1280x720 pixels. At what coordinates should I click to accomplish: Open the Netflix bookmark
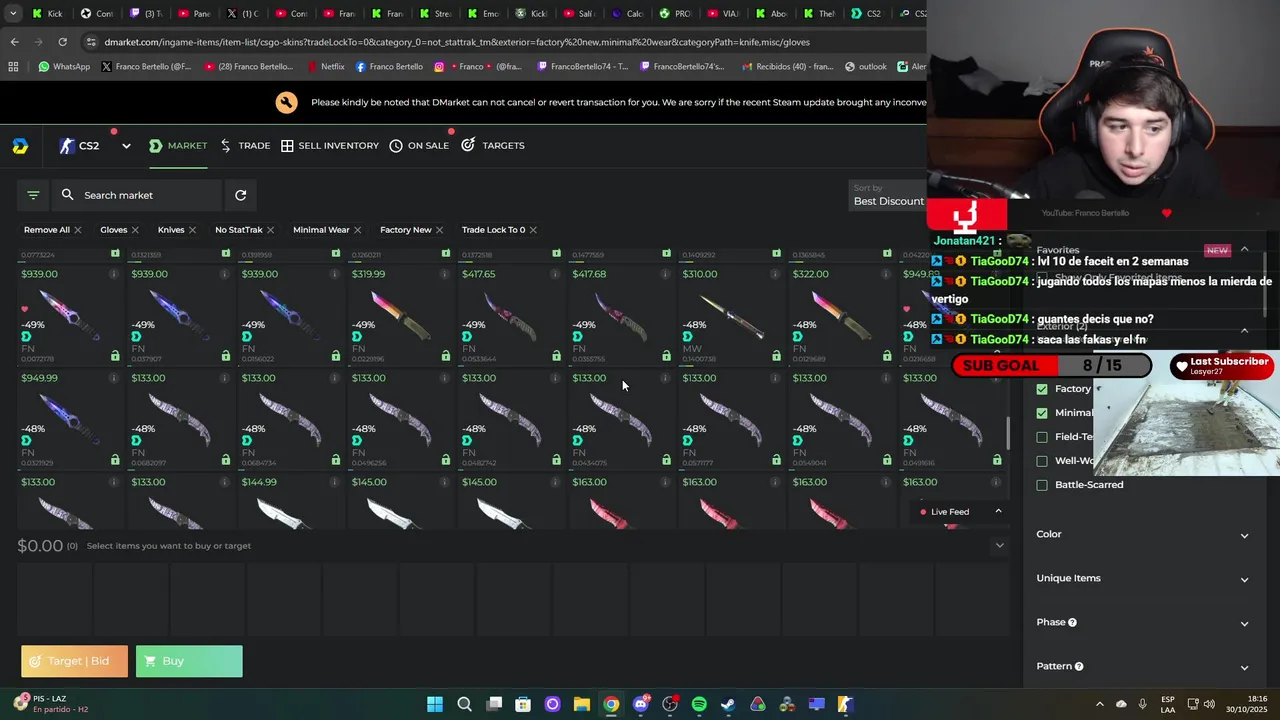[x=325, y=67]
